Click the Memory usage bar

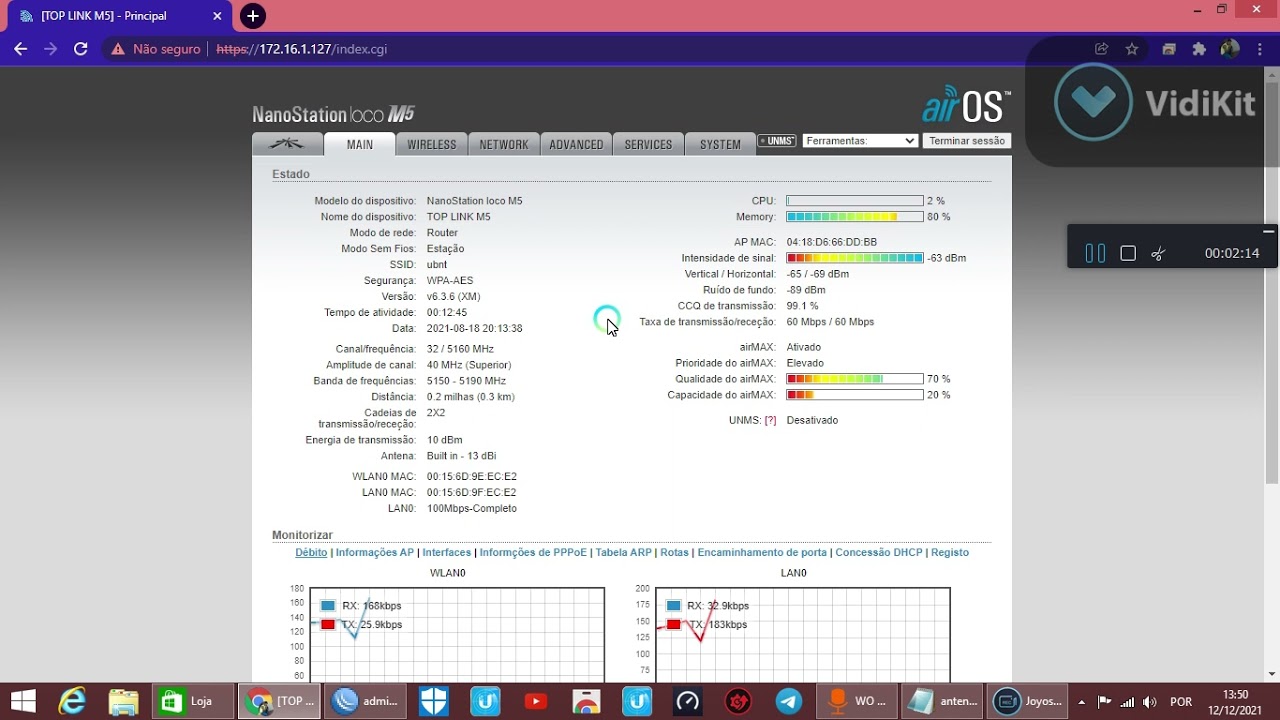pyautogui.click(x=855, y=217)
